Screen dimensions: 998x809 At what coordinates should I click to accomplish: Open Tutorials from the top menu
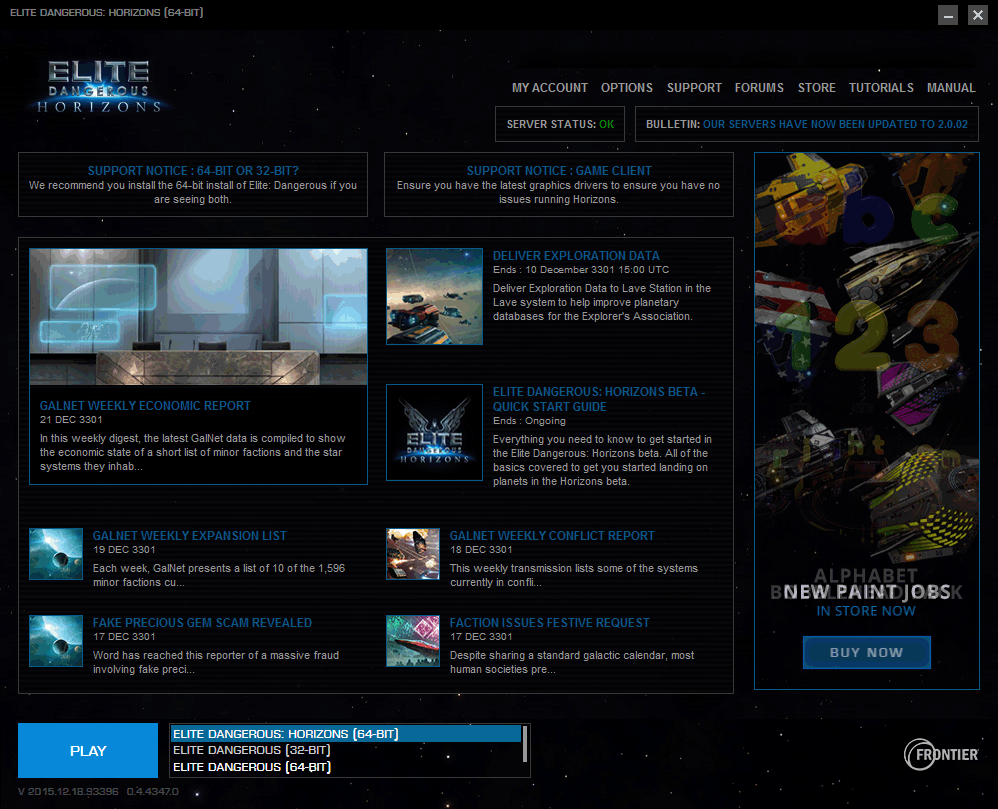point(881,88)
